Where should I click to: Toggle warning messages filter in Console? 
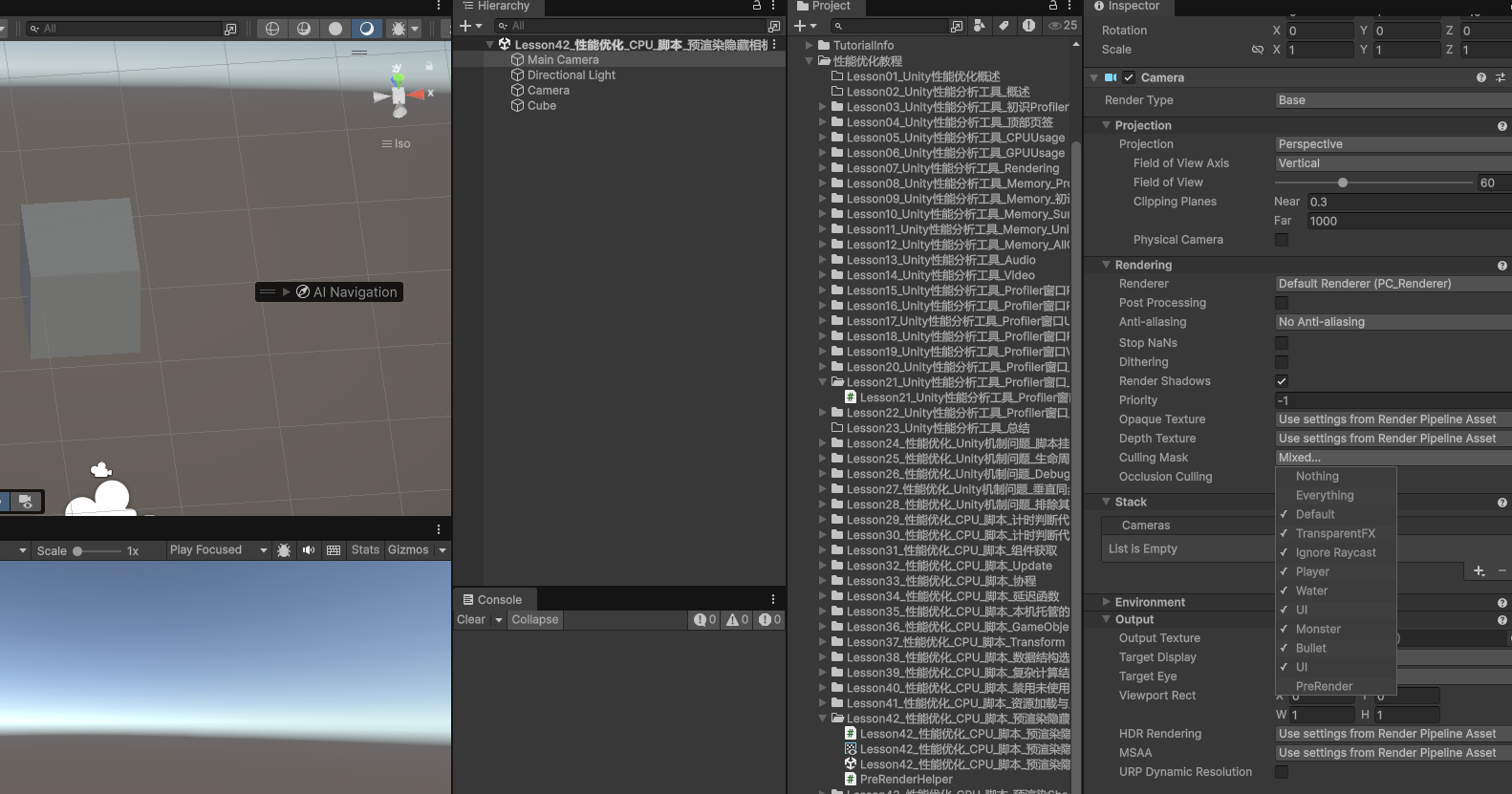pyautogui.click(x=736, y=620)
